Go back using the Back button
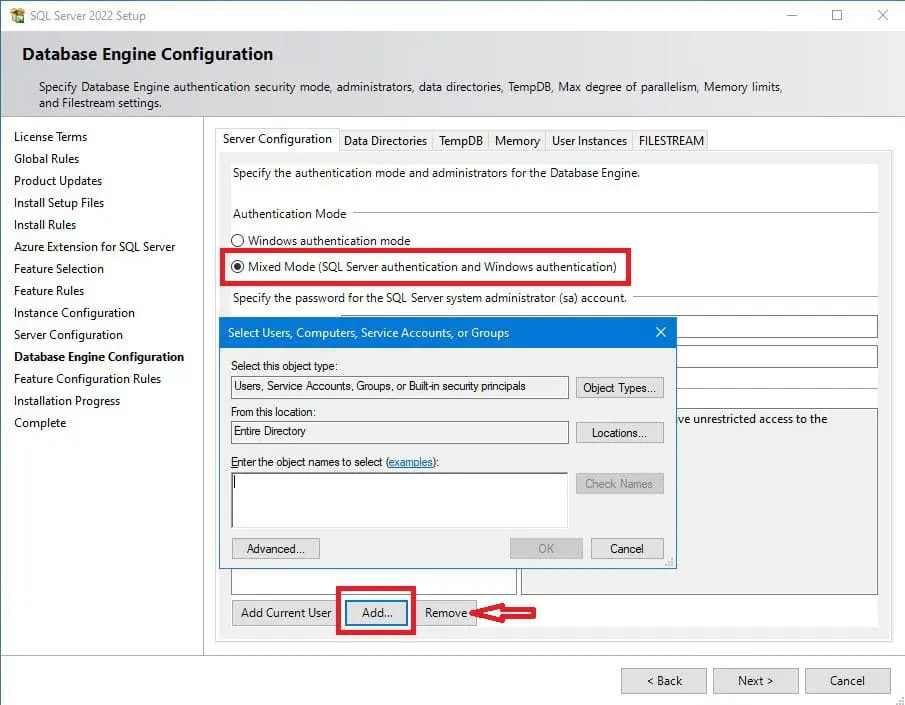 (663, 680)
